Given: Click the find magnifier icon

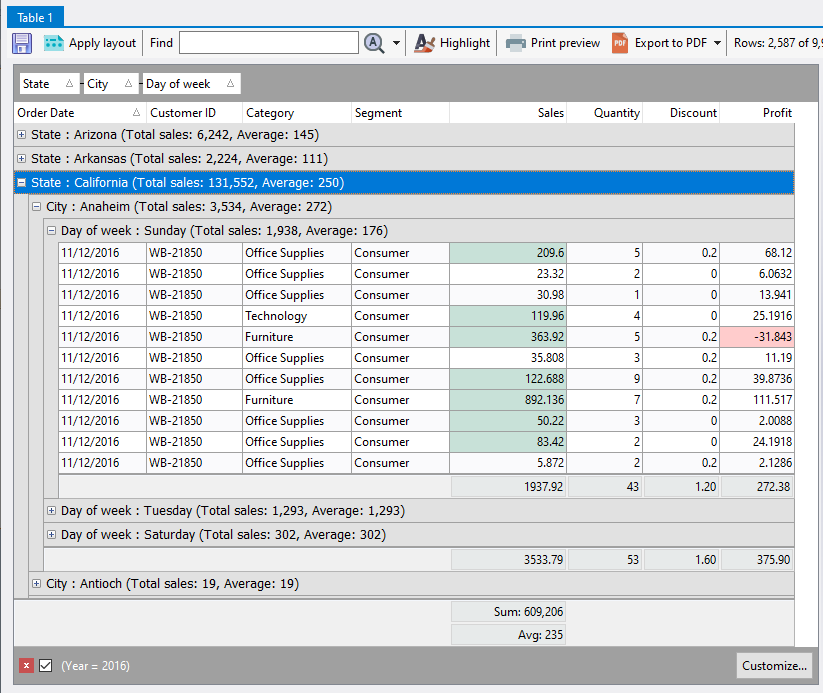Looking at the screenshot, I should point(375,43).
